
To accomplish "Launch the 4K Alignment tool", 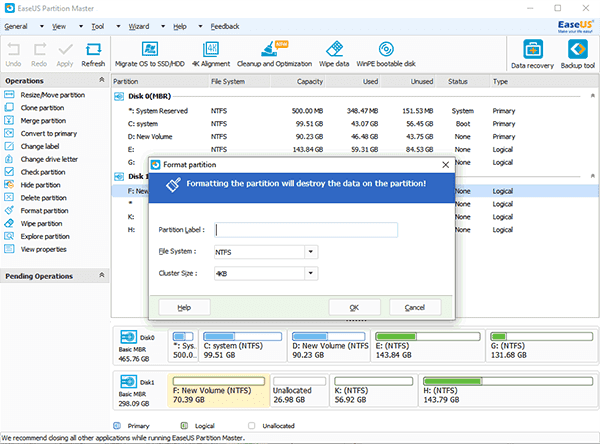I will tap(211, 54).
